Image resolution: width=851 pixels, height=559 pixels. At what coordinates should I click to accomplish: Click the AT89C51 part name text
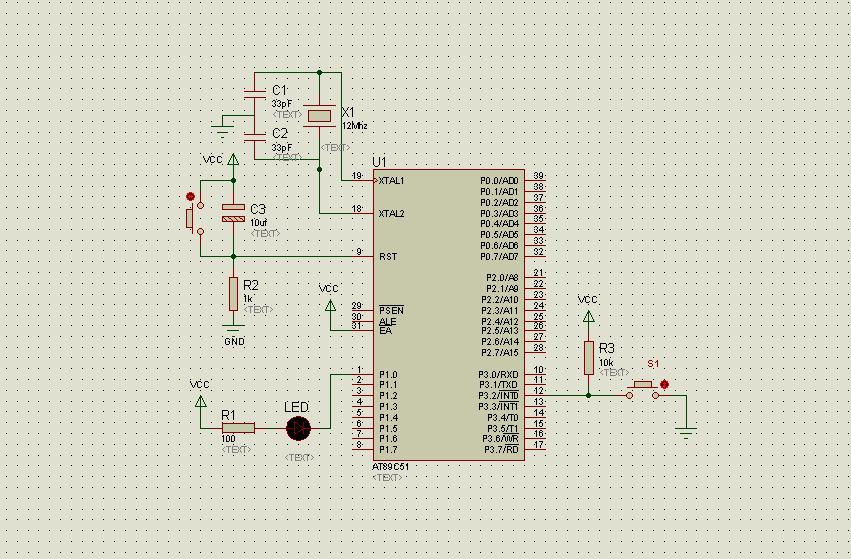point(391,467)
